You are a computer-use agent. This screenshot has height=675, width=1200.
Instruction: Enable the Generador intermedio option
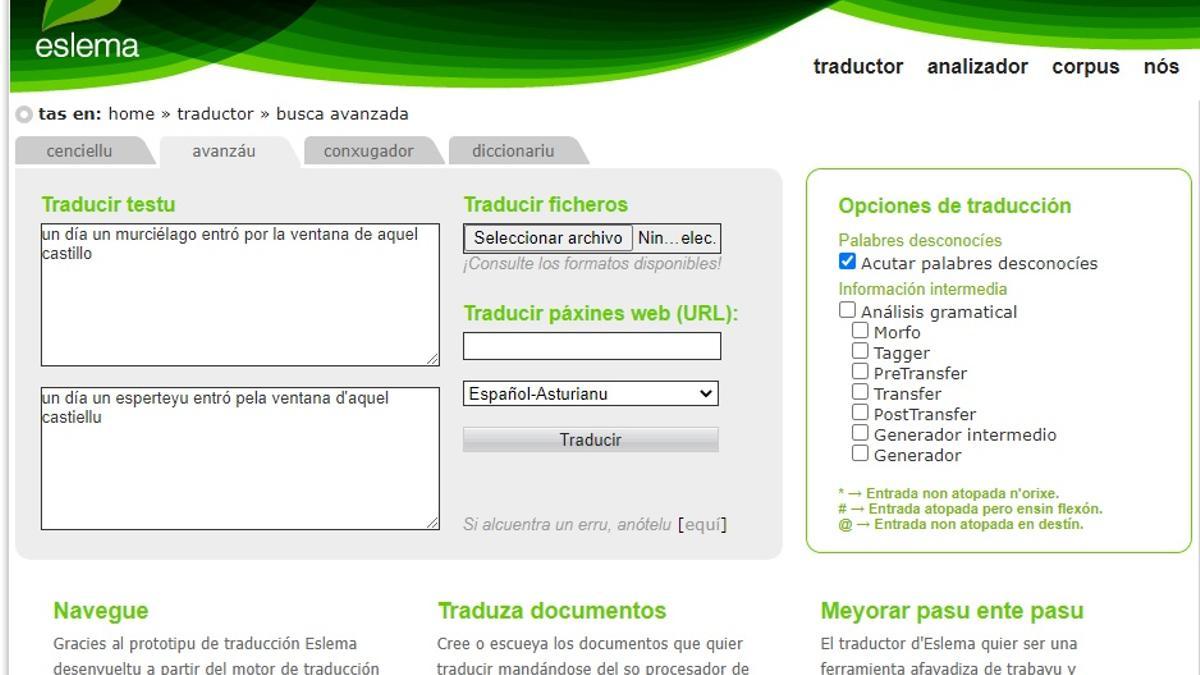pyautogui.click(x=860, y=432)
